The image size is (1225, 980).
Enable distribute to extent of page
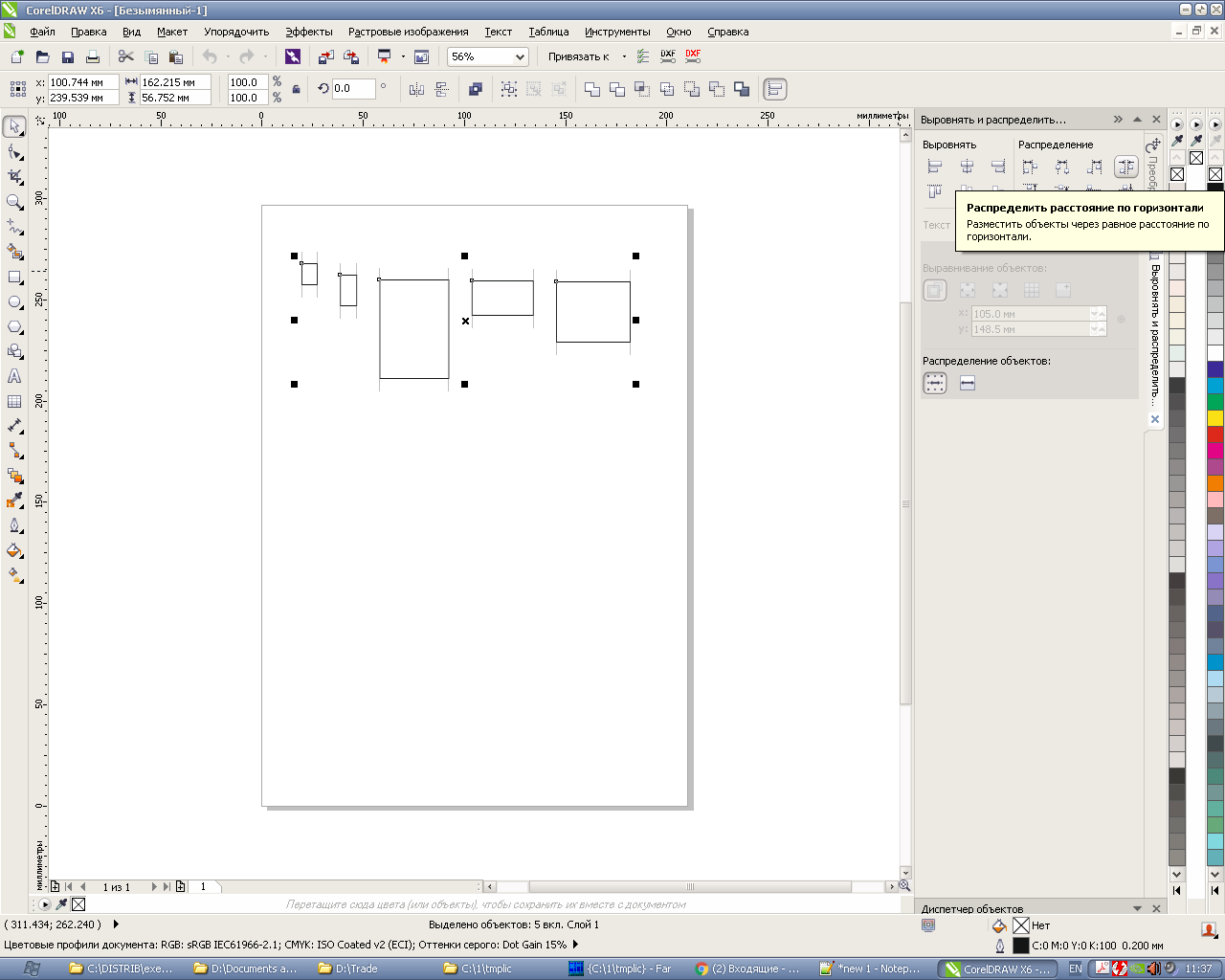(x=968, y=384)
